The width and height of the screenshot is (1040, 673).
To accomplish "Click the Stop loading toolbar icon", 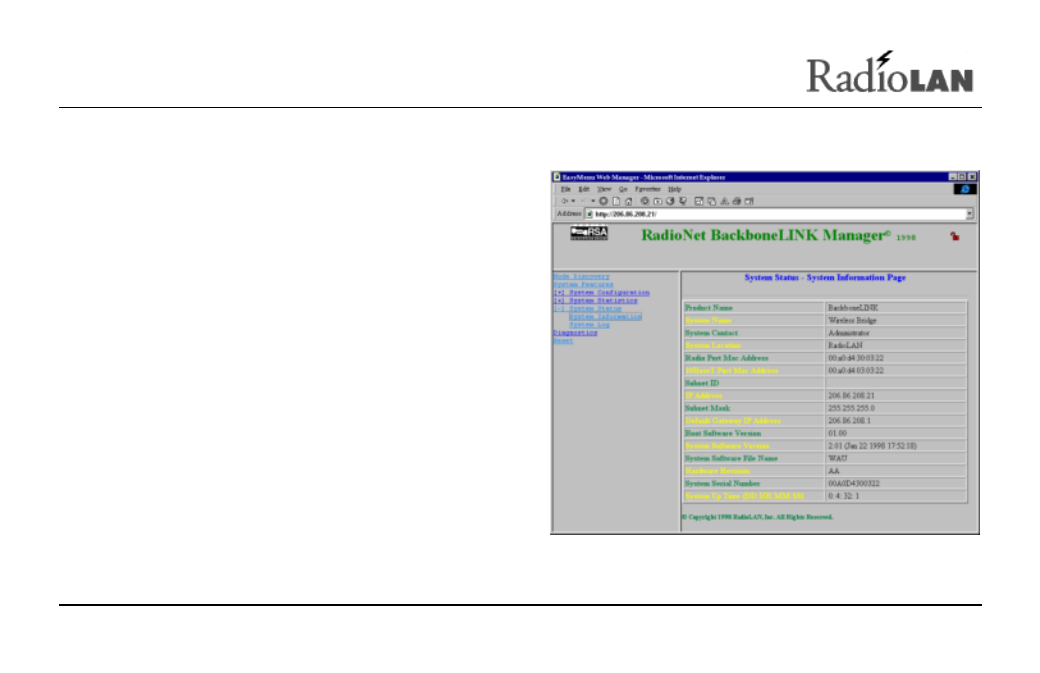I will click(x=604, y=201).
